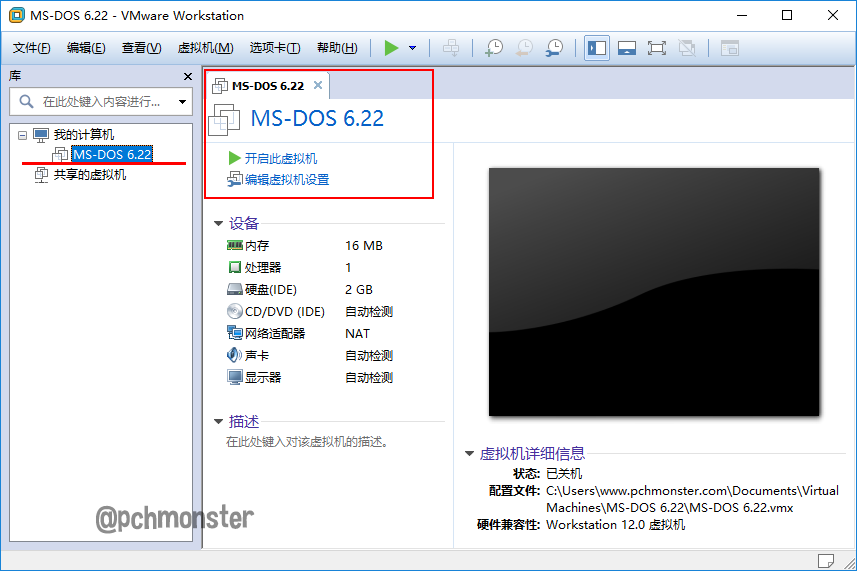This screenshot has height=571, width=857.
Task: Click the monitor icon beside 显示器
Action: tap(234, 378)
